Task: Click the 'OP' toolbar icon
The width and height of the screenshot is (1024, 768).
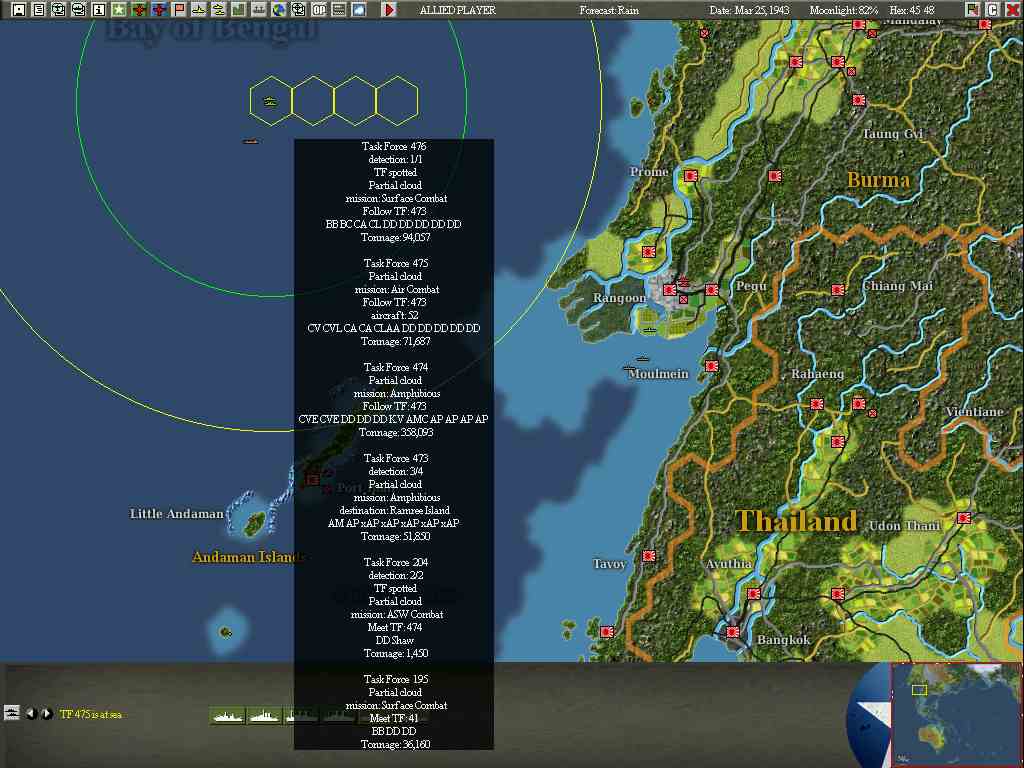Action: 319,10
